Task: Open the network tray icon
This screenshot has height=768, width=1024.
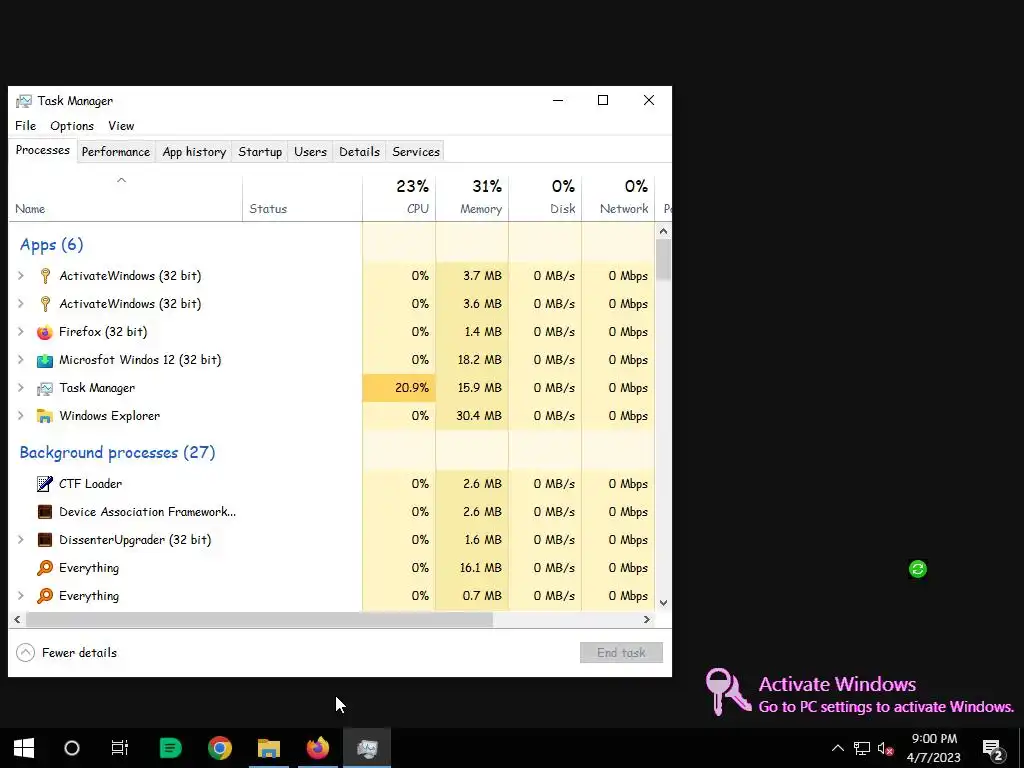Action: coord(861,748)
